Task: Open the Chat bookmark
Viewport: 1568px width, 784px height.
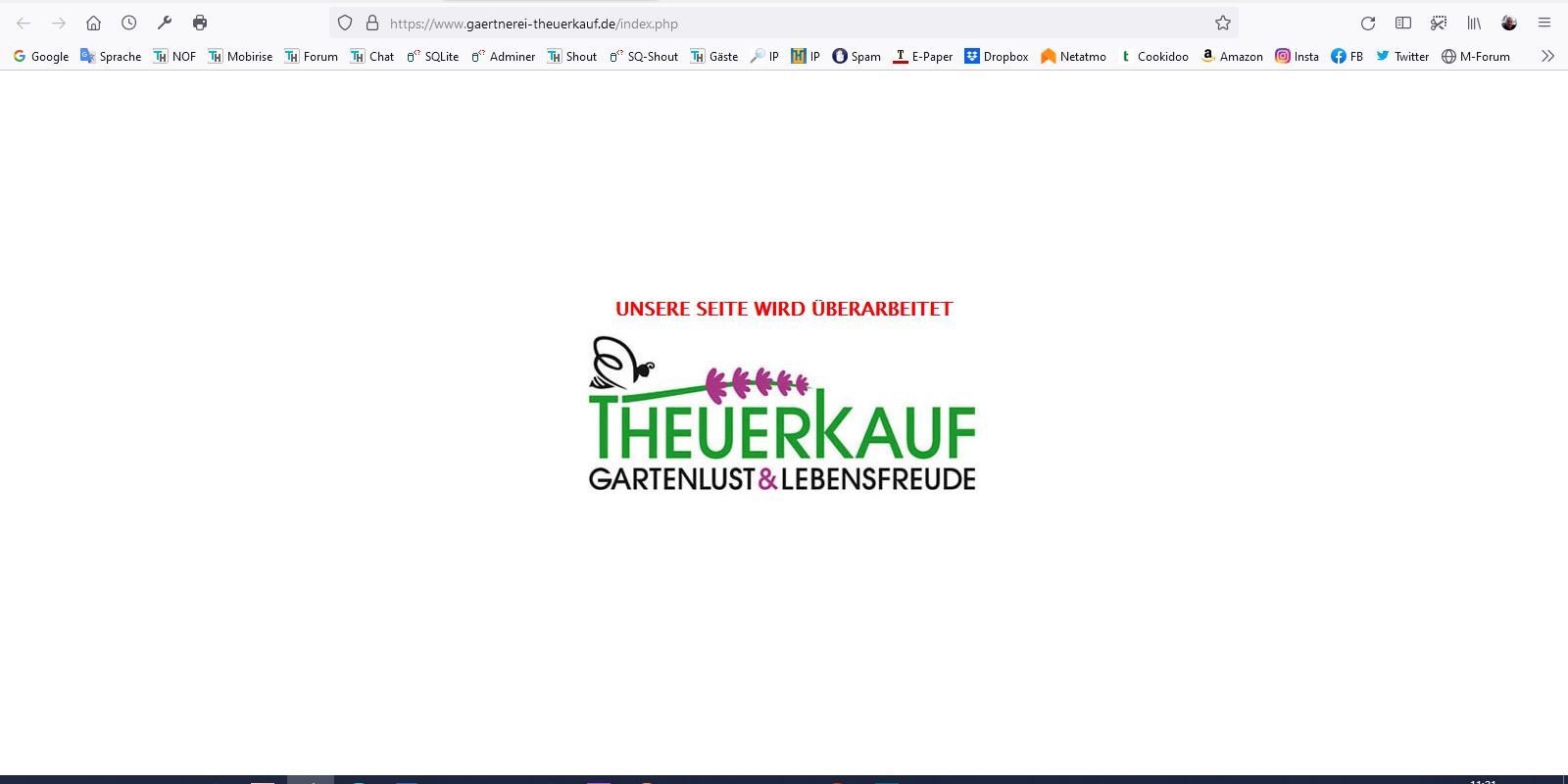Action: (372, 56)
